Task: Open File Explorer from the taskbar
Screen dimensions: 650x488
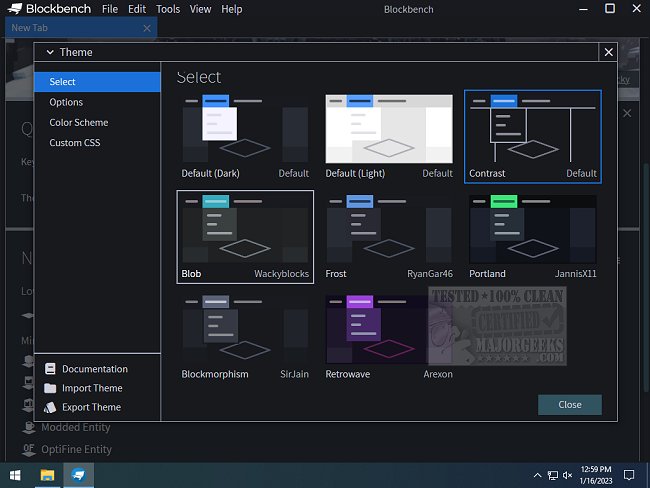Action: pyautogui.click(x=47, y=474)
